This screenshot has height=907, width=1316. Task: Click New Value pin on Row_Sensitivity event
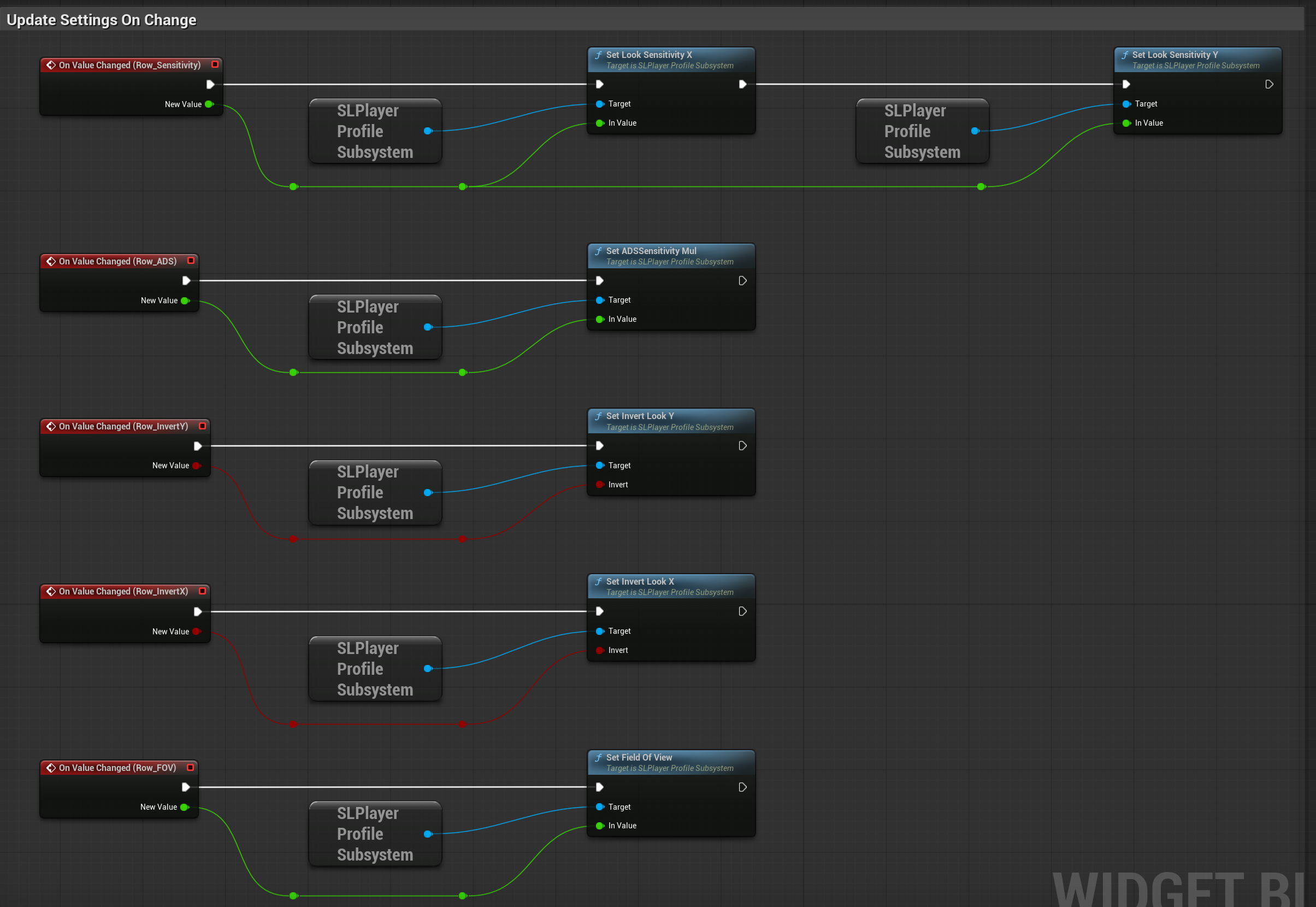[x=209, y=104]
